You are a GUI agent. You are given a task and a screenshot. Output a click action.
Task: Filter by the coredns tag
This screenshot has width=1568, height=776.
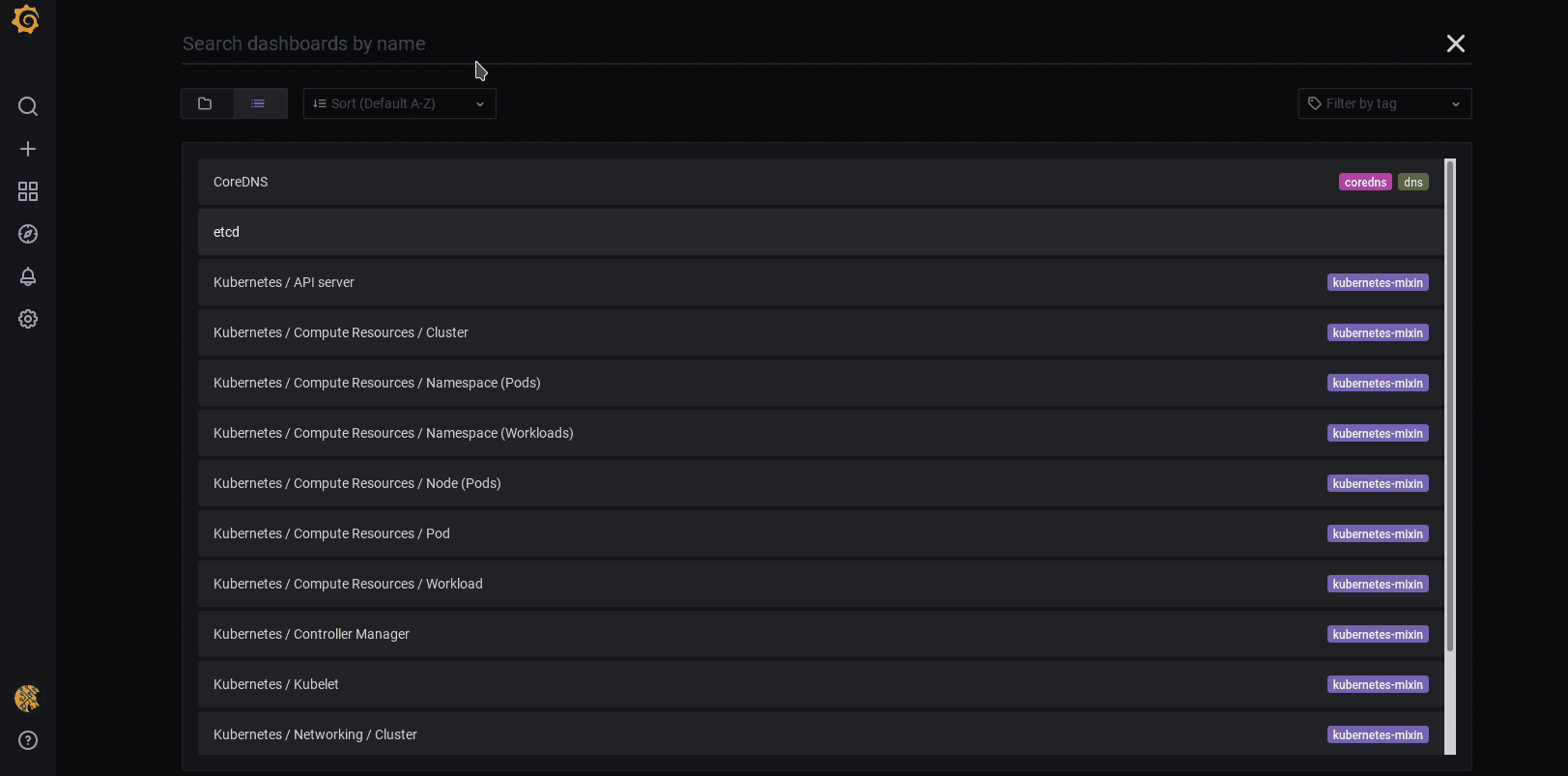1365,182
